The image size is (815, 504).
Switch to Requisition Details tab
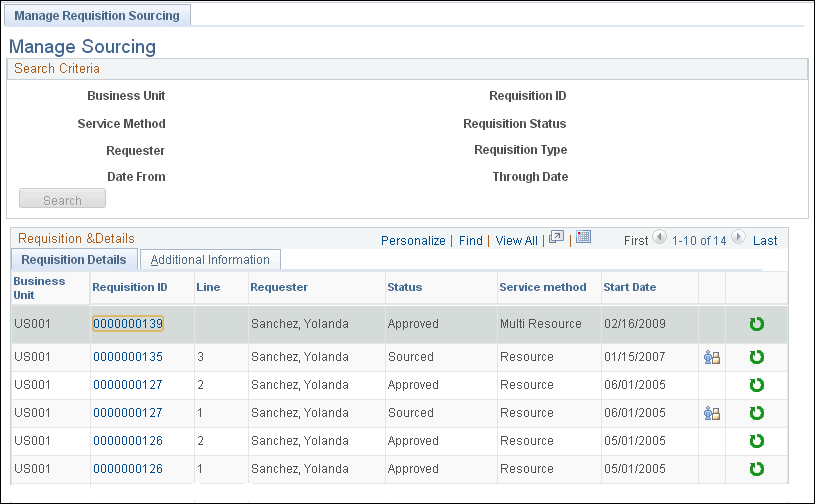click(x=74, y=260)
